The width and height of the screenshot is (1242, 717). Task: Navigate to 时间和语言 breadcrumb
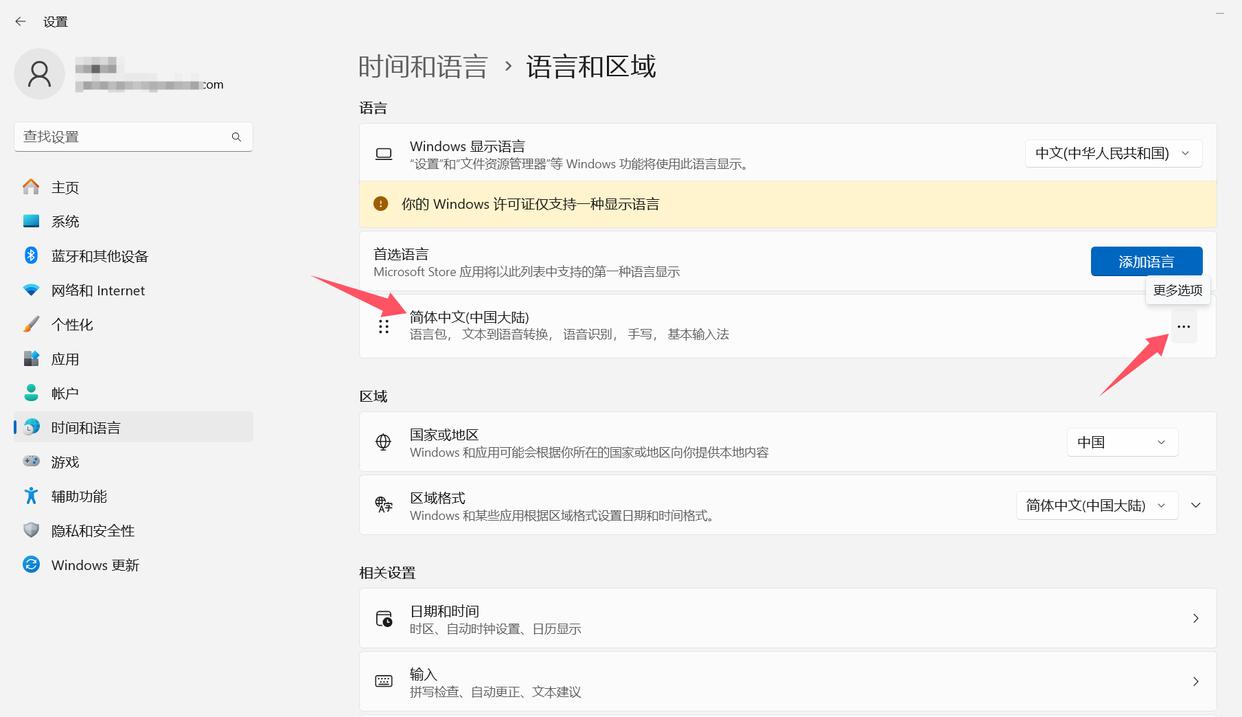coord(423,67)
